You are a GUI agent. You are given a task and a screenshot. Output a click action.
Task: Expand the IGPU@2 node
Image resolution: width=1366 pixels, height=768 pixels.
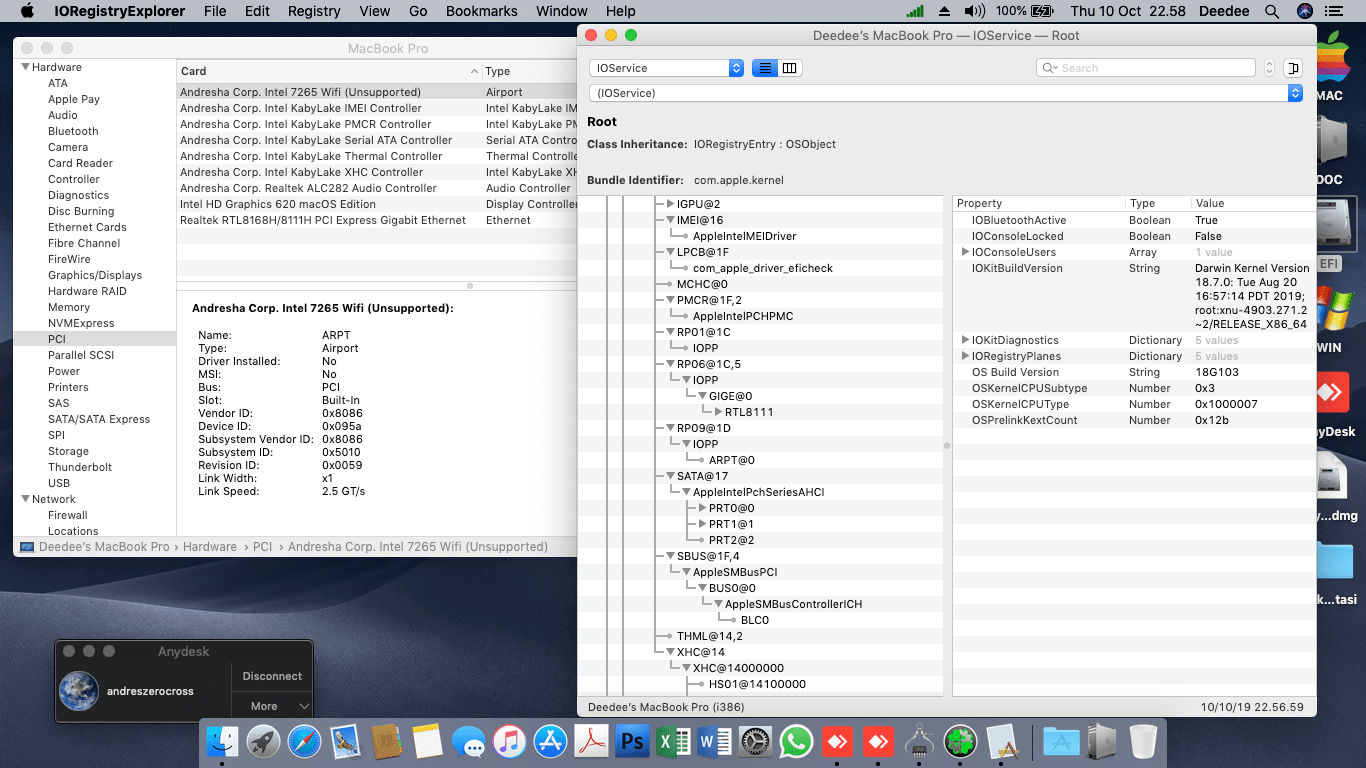[671, 204]
